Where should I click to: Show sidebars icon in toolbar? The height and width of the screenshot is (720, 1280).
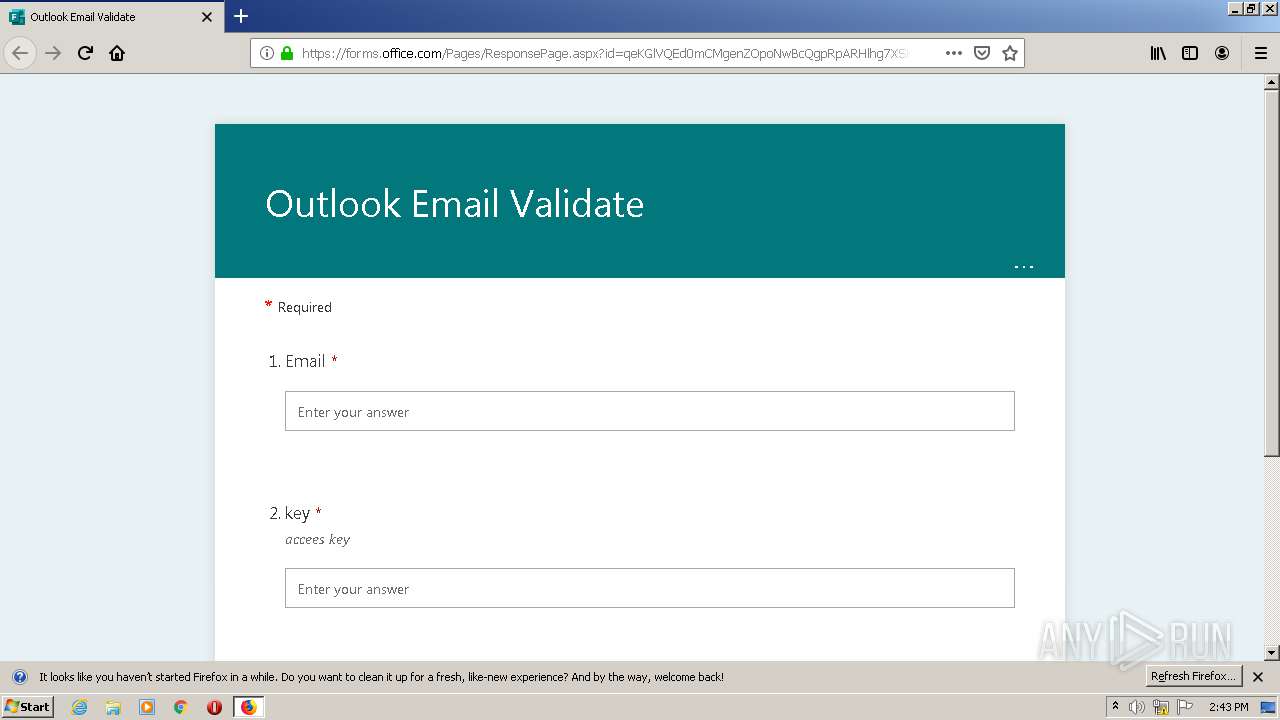click(x=1190, y=53)
